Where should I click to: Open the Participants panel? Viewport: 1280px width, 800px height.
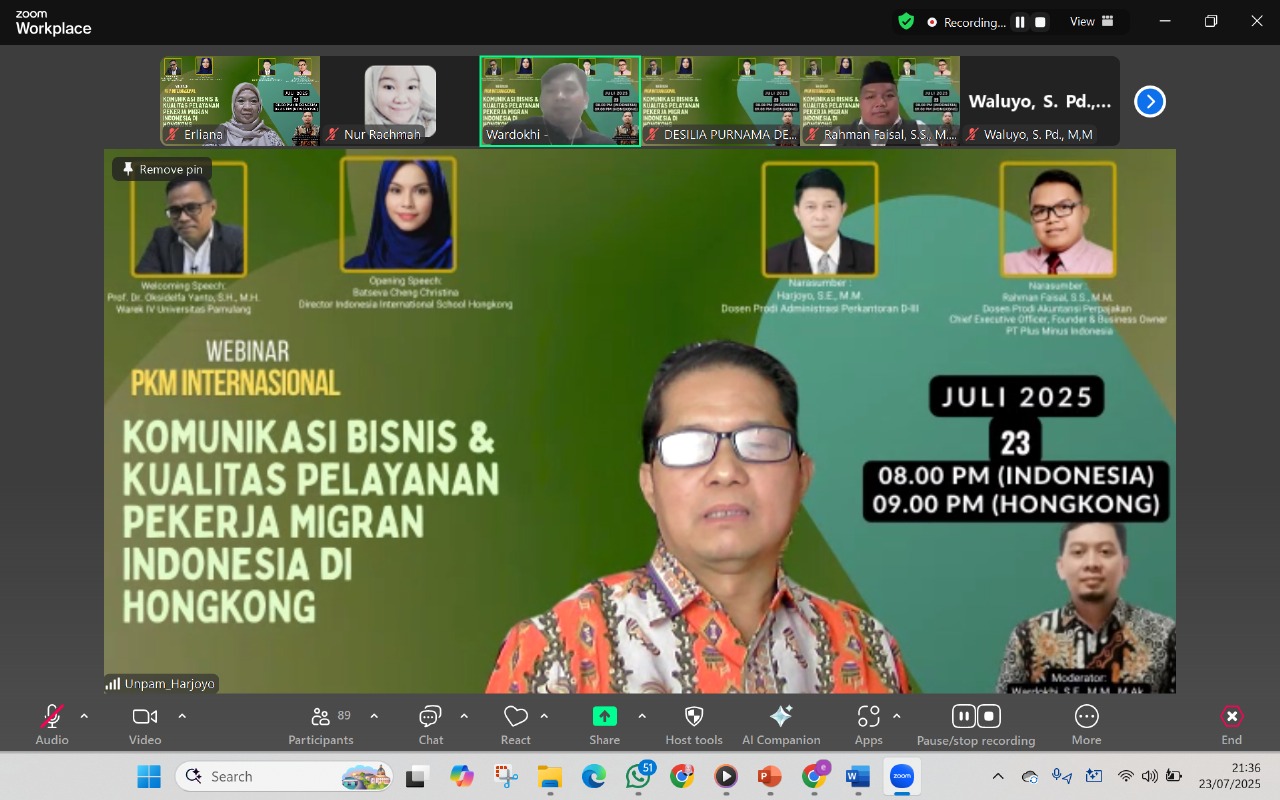coord(321,724)
